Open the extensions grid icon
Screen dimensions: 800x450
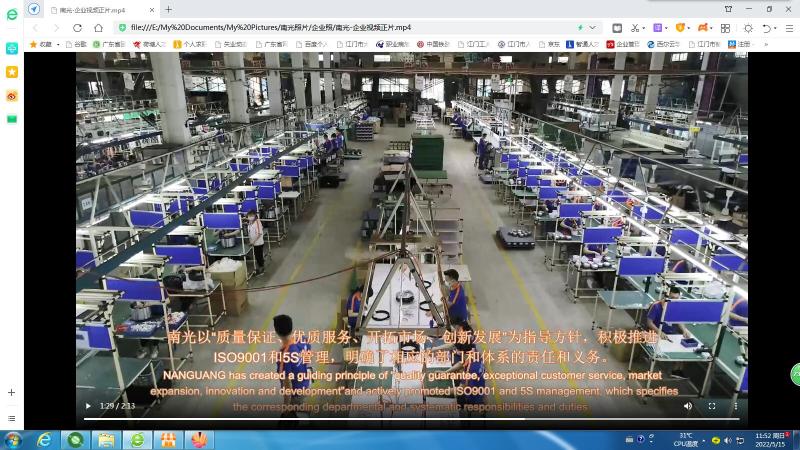725,28
